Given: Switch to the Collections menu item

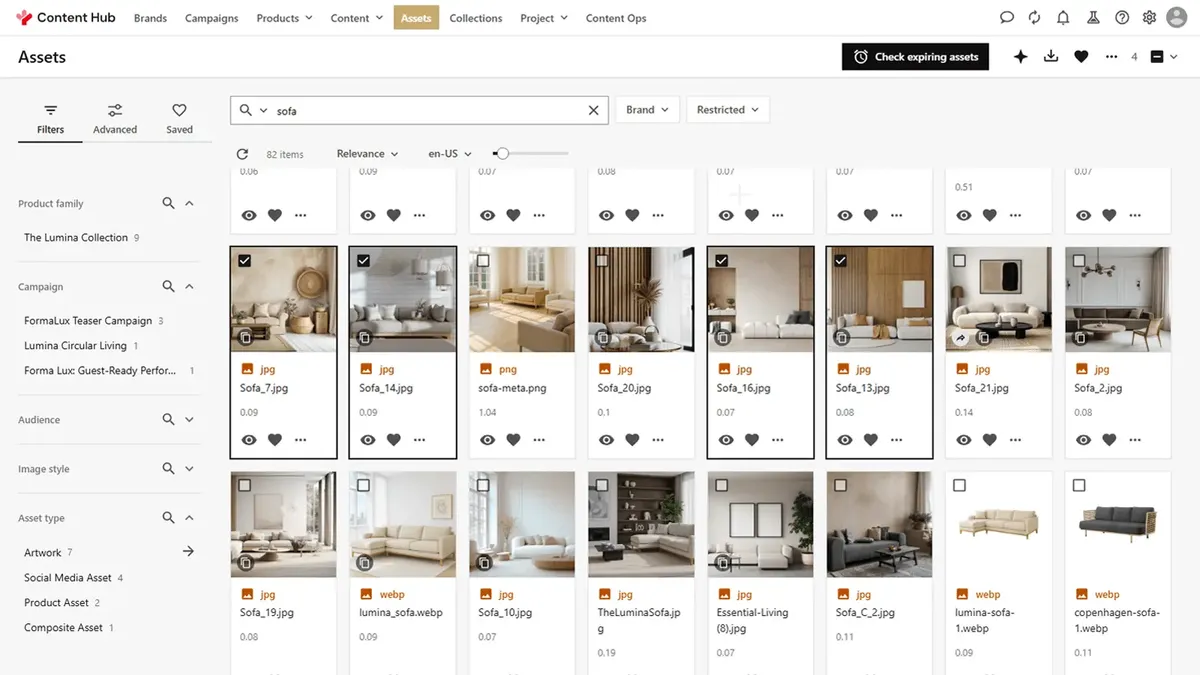Looking at the screenshot, I should [475, 17].
